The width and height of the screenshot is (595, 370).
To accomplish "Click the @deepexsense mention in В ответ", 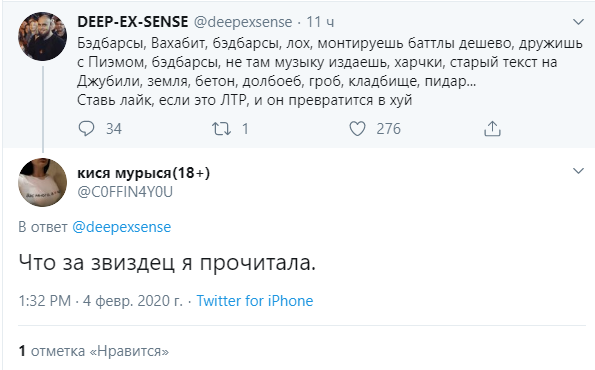I will (121, 227).
